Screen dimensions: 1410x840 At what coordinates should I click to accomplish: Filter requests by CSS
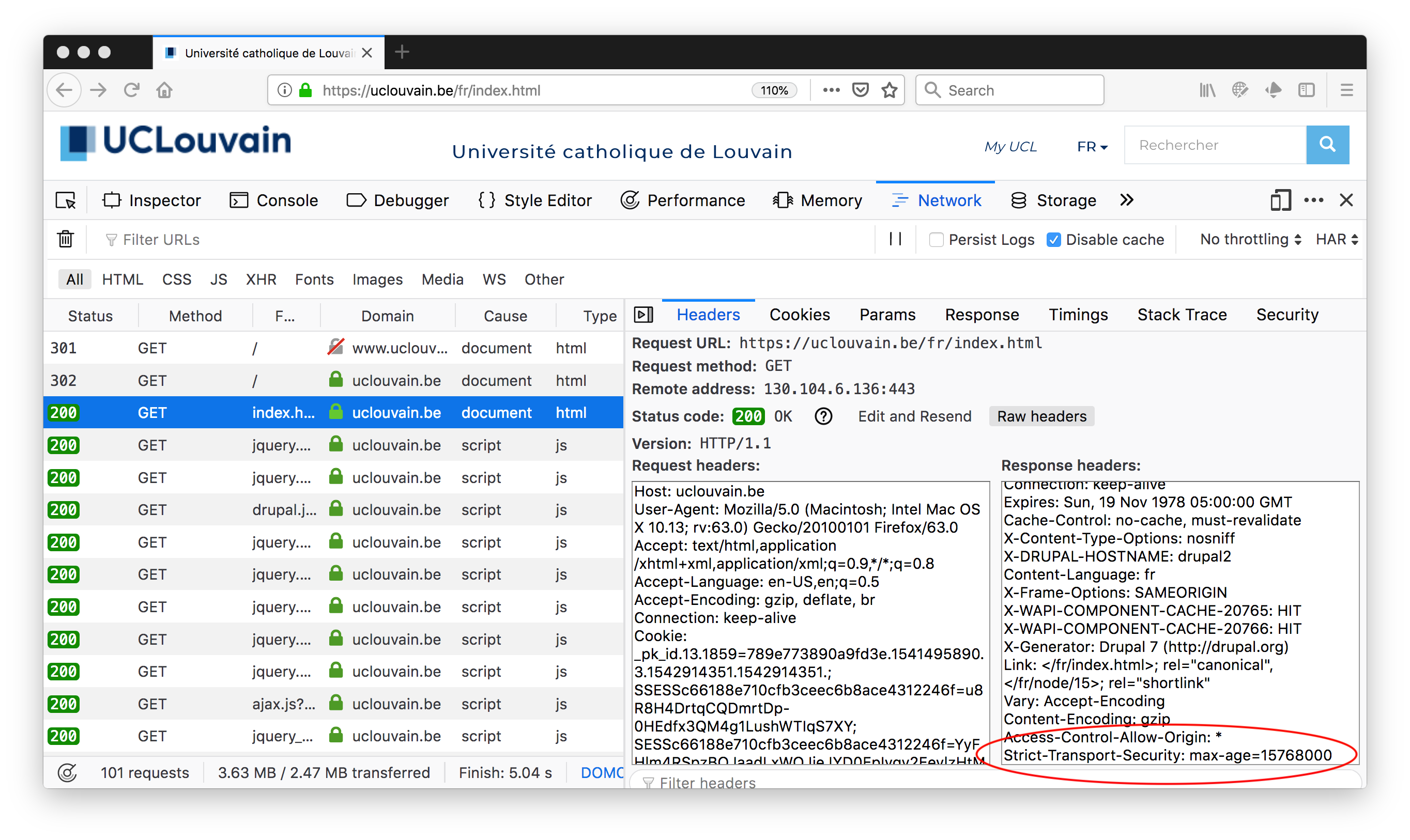point(177,279)
